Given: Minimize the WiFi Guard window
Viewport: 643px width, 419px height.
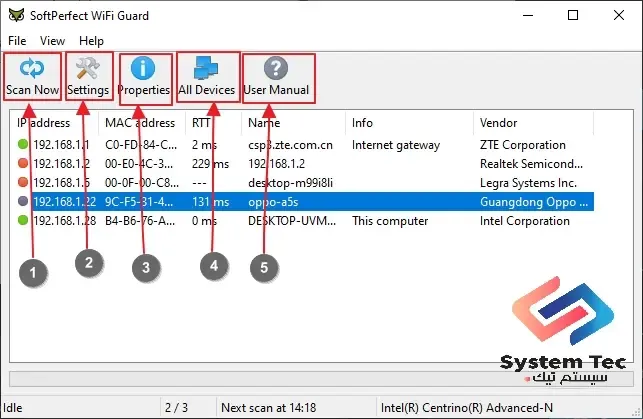Looking at the screenshot, I should 528,16.
